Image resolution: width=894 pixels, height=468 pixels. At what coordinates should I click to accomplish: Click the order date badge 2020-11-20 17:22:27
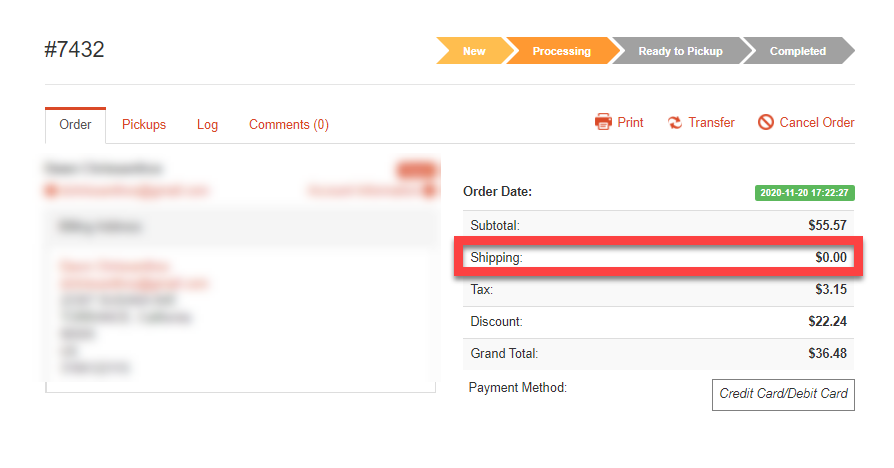click(804, 193)
